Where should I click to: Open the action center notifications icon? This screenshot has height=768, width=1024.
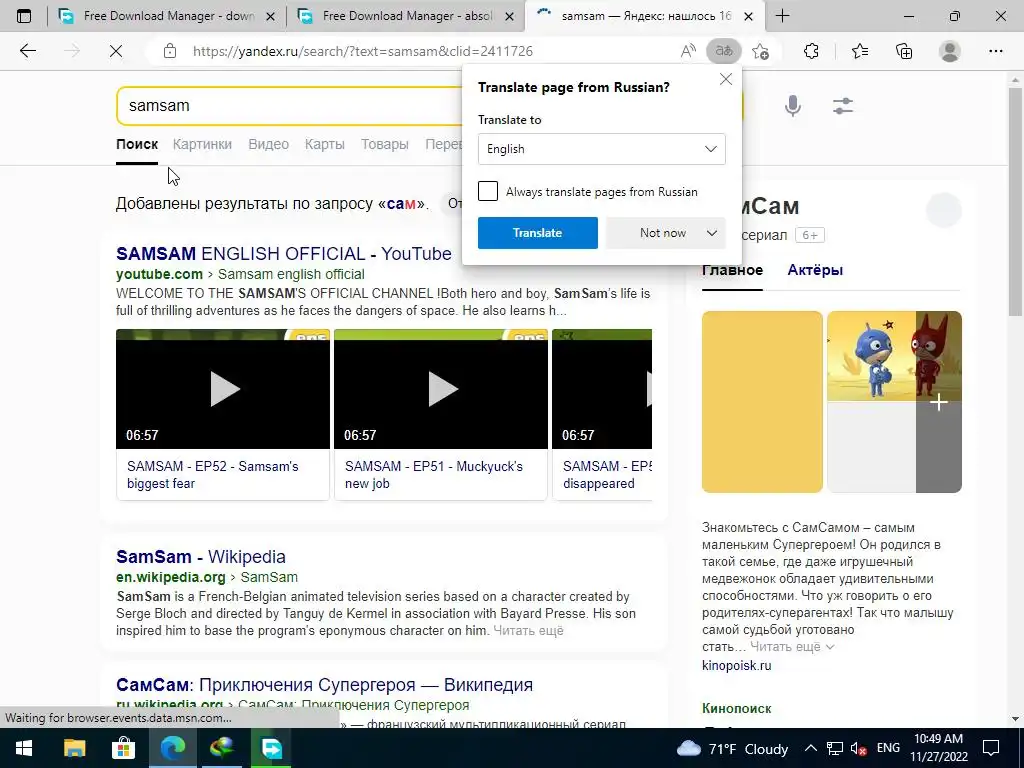pyautogui.click(x=991, y=748)
